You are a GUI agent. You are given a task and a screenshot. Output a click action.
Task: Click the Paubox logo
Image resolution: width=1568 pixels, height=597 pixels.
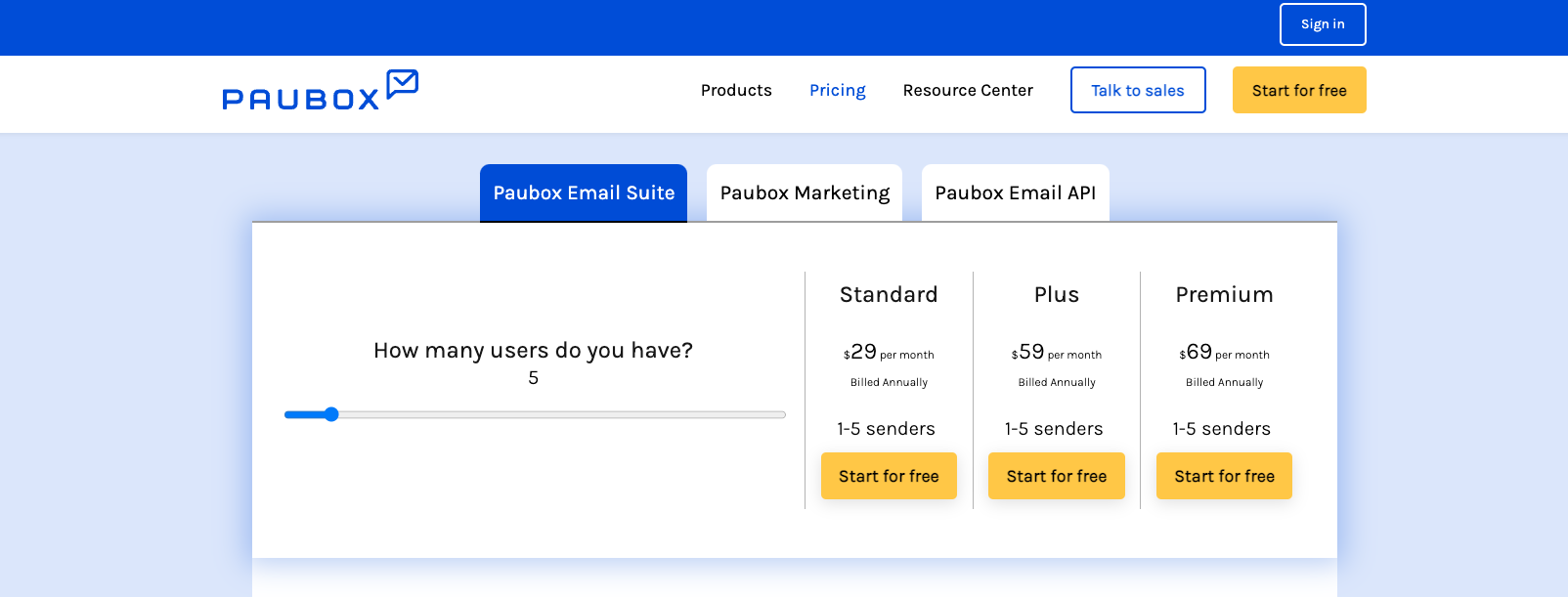(321, 90)
